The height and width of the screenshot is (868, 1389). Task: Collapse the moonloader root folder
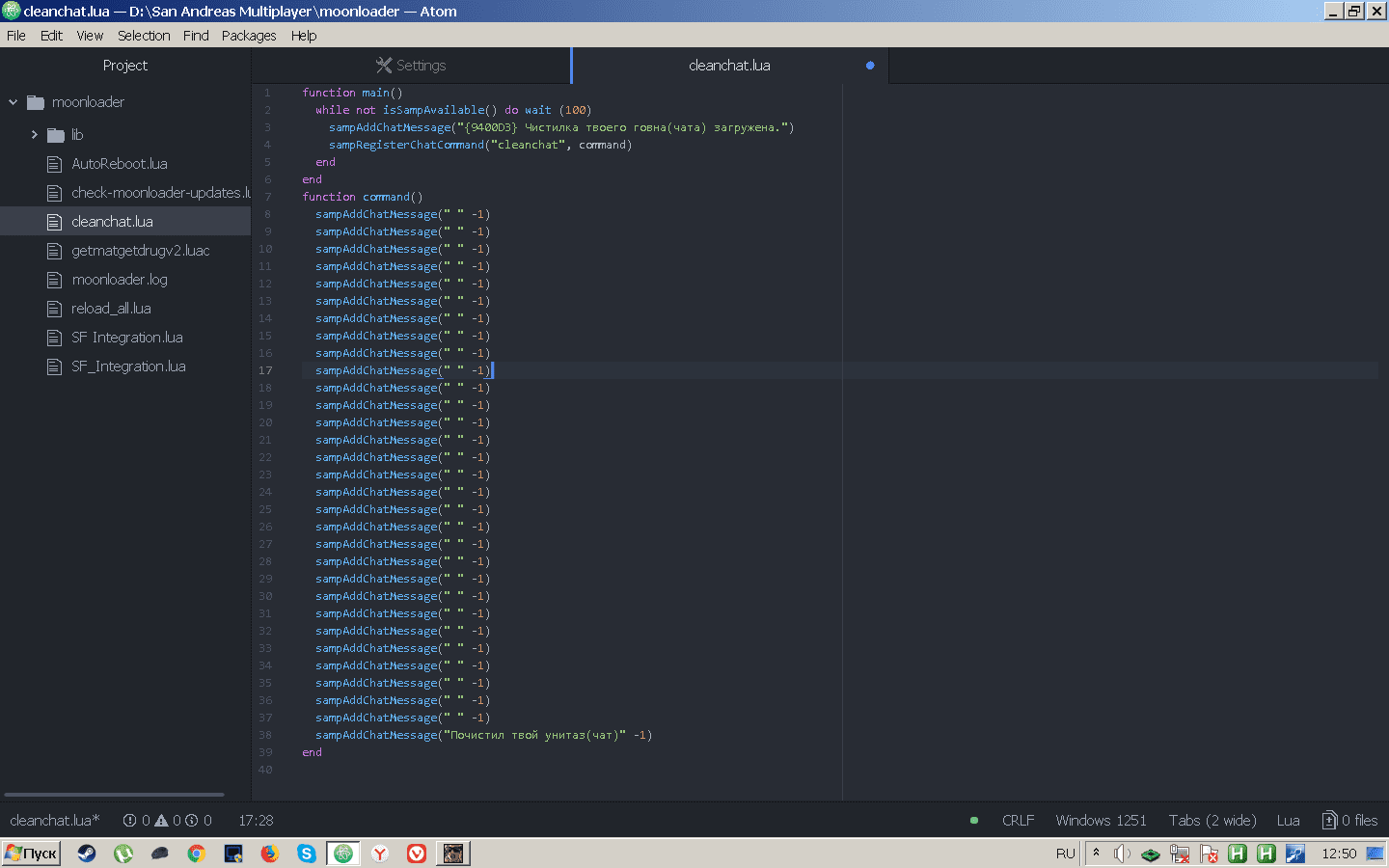click(x=14, y=102)
